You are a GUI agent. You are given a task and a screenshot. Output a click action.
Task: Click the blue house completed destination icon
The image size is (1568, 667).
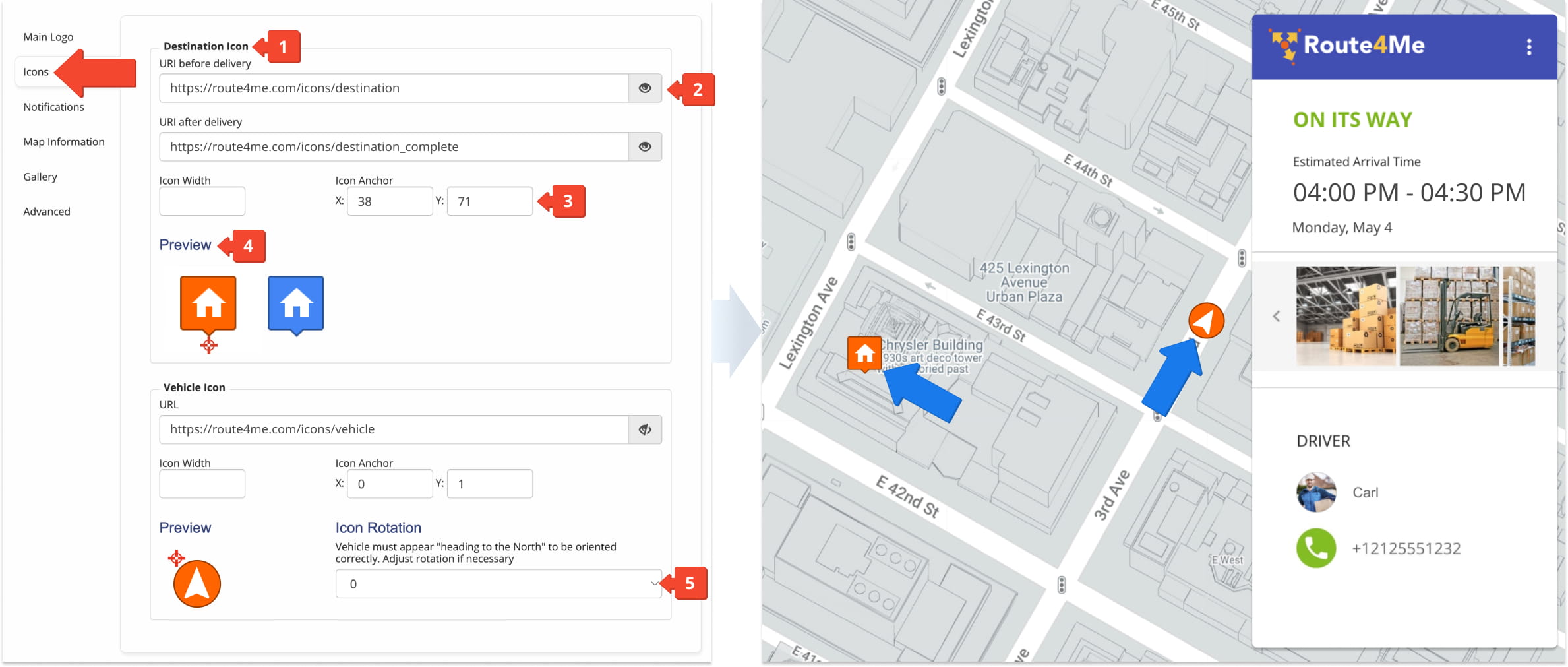[295, 303]
